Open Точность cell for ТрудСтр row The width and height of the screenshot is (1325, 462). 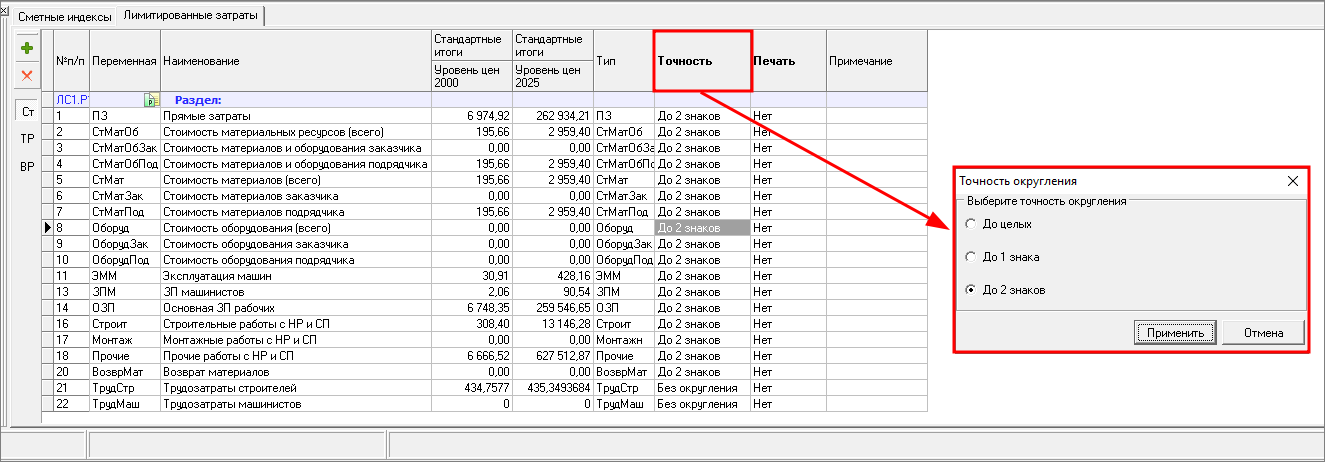click(x=701, y=388)
